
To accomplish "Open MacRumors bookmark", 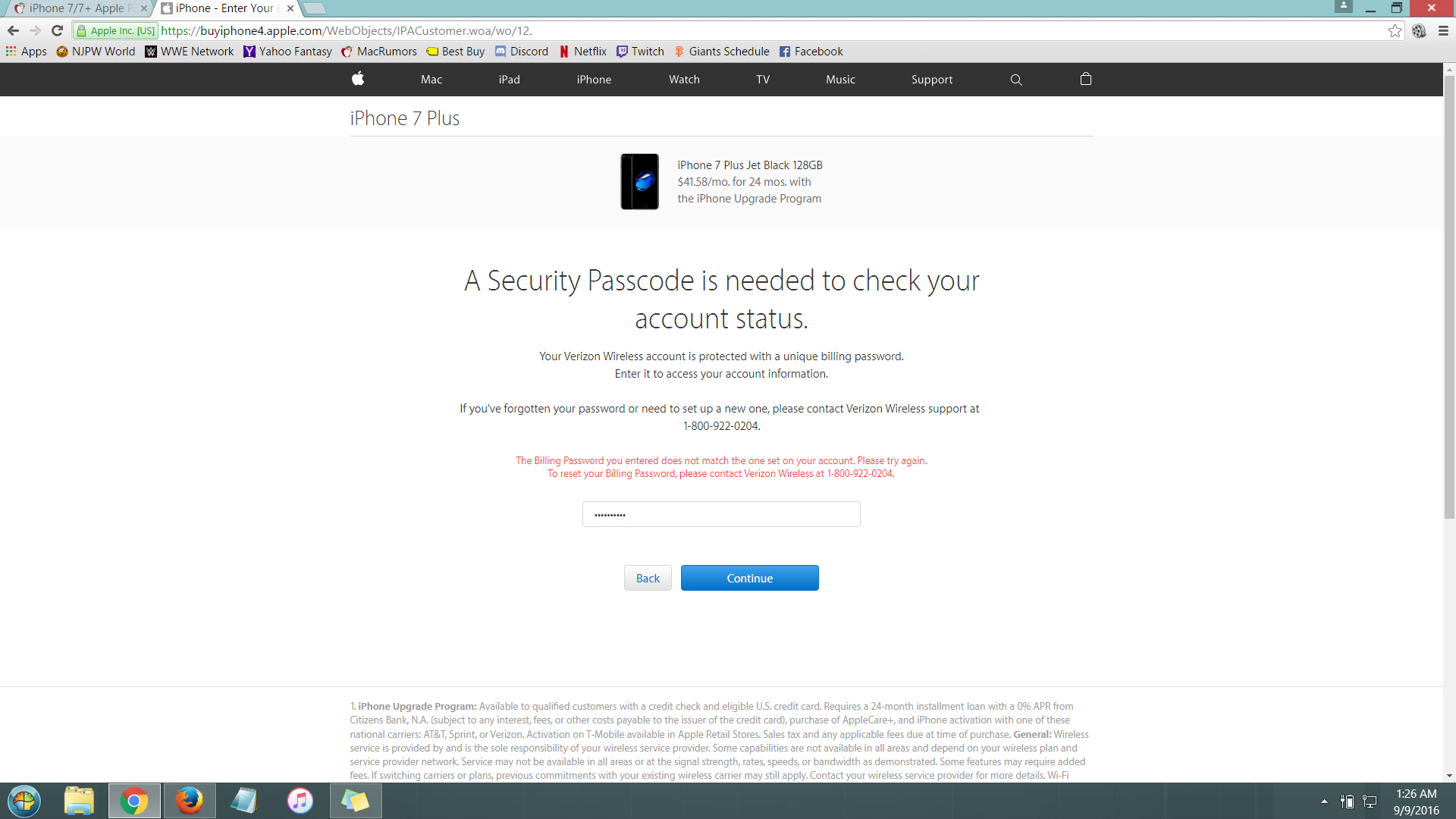I will (379, 52).
